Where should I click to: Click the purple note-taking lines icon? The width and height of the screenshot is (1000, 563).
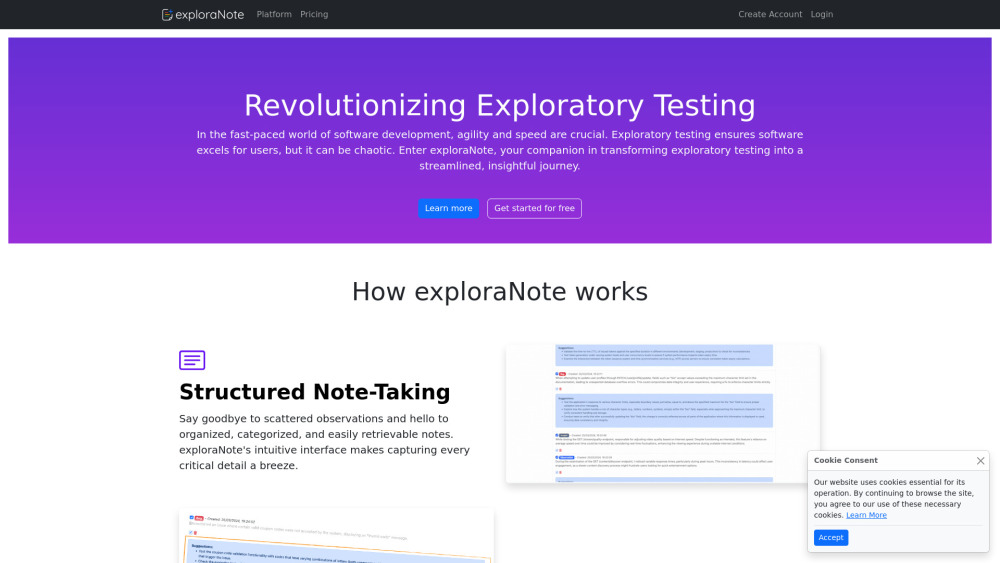coord(192,360)
